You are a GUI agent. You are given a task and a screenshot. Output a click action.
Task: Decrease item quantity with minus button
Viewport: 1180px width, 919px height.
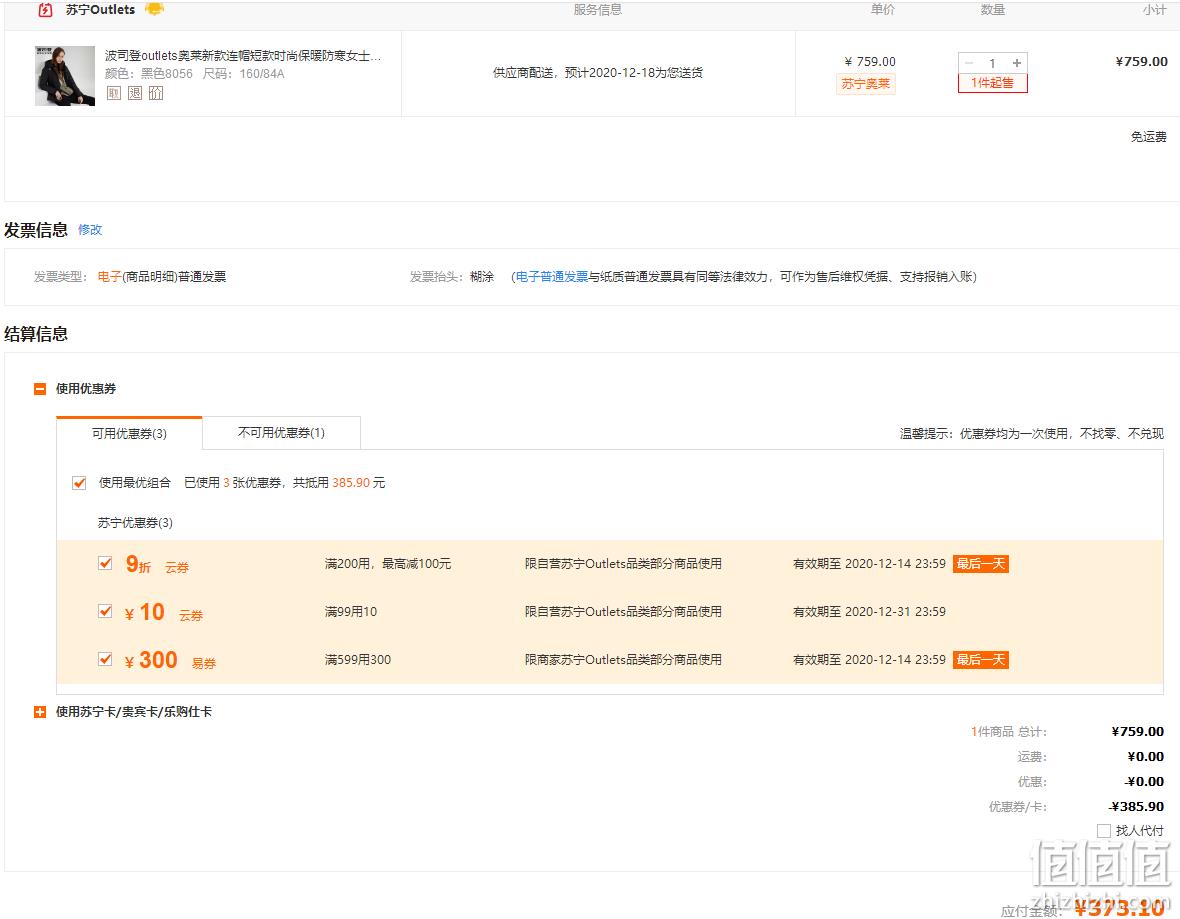969,63
